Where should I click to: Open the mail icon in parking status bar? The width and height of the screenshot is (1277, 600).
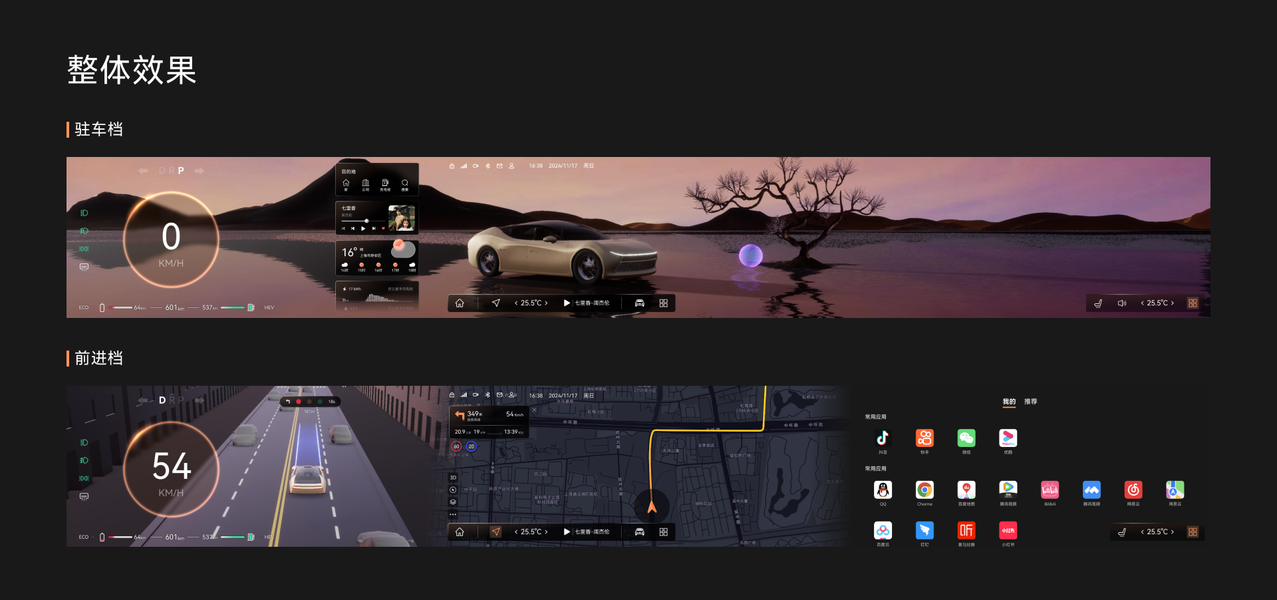499,166
